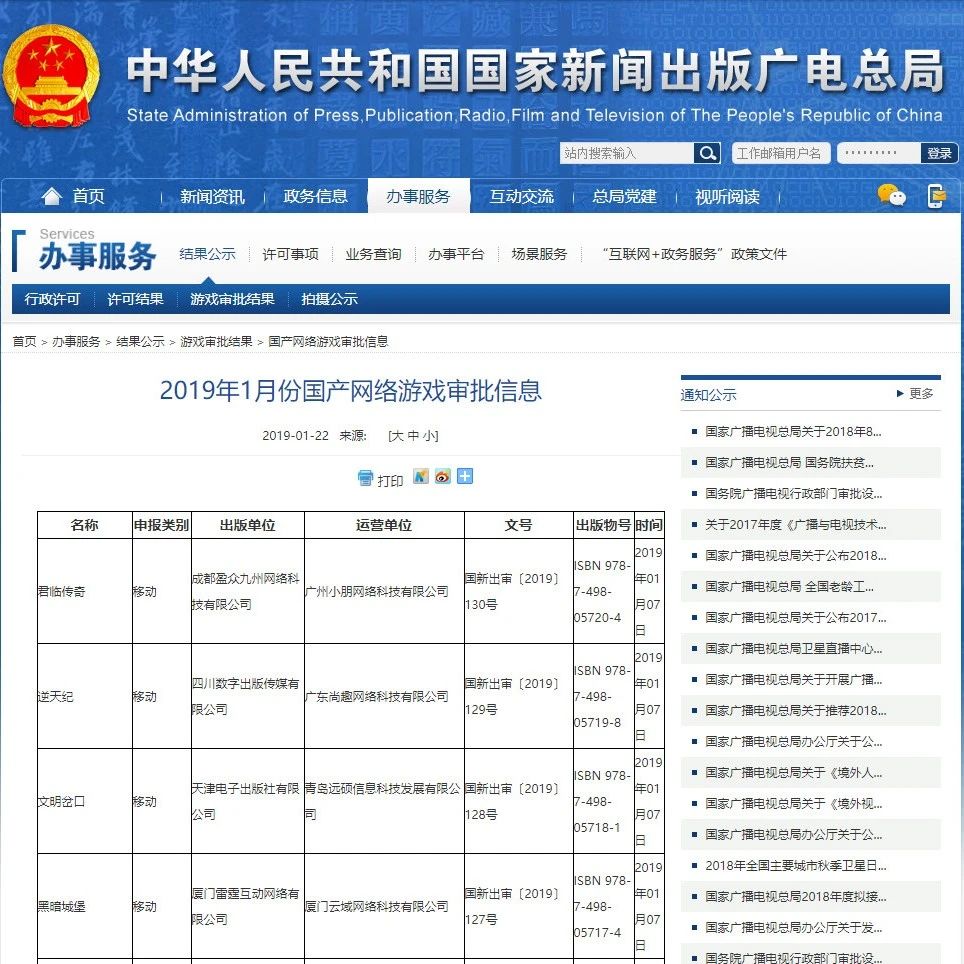Open notice 国家广播电视总局 全国老龄工...
This screenshot has width=964, height=964.
(x=789, y=587)
